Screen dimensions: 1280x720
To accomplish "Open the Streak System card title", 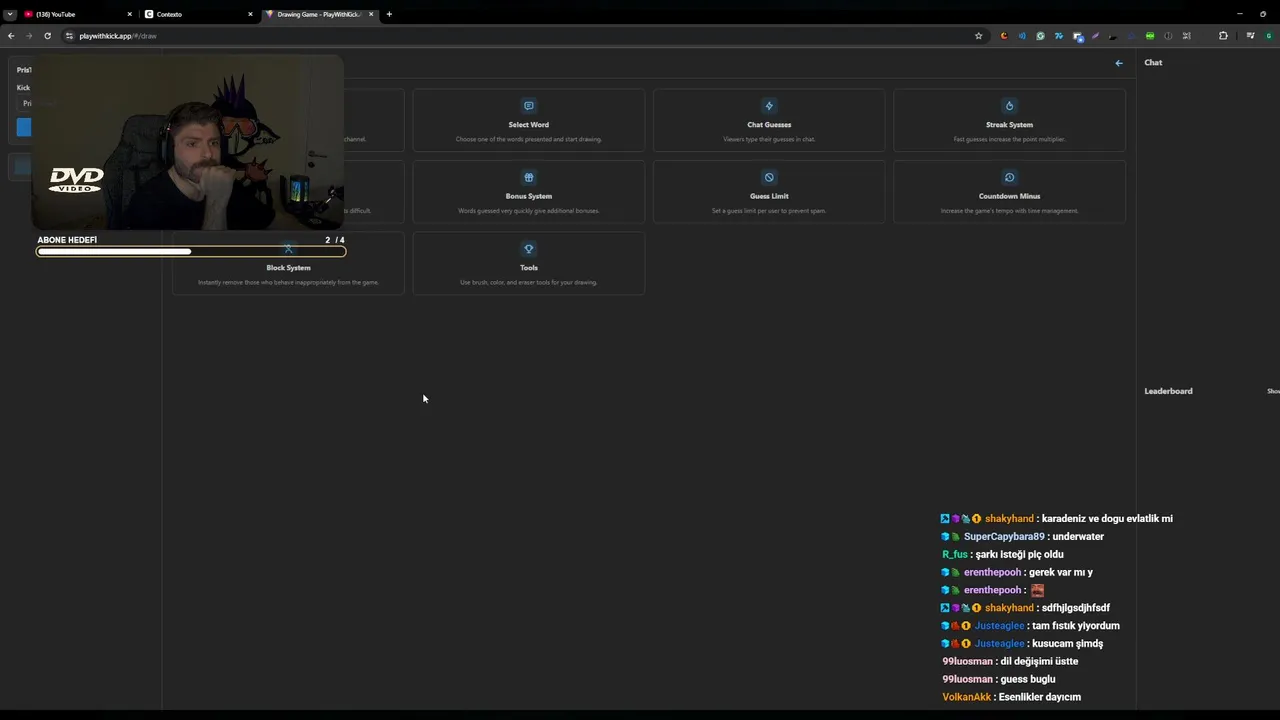I will click(x=1009, y=125).
